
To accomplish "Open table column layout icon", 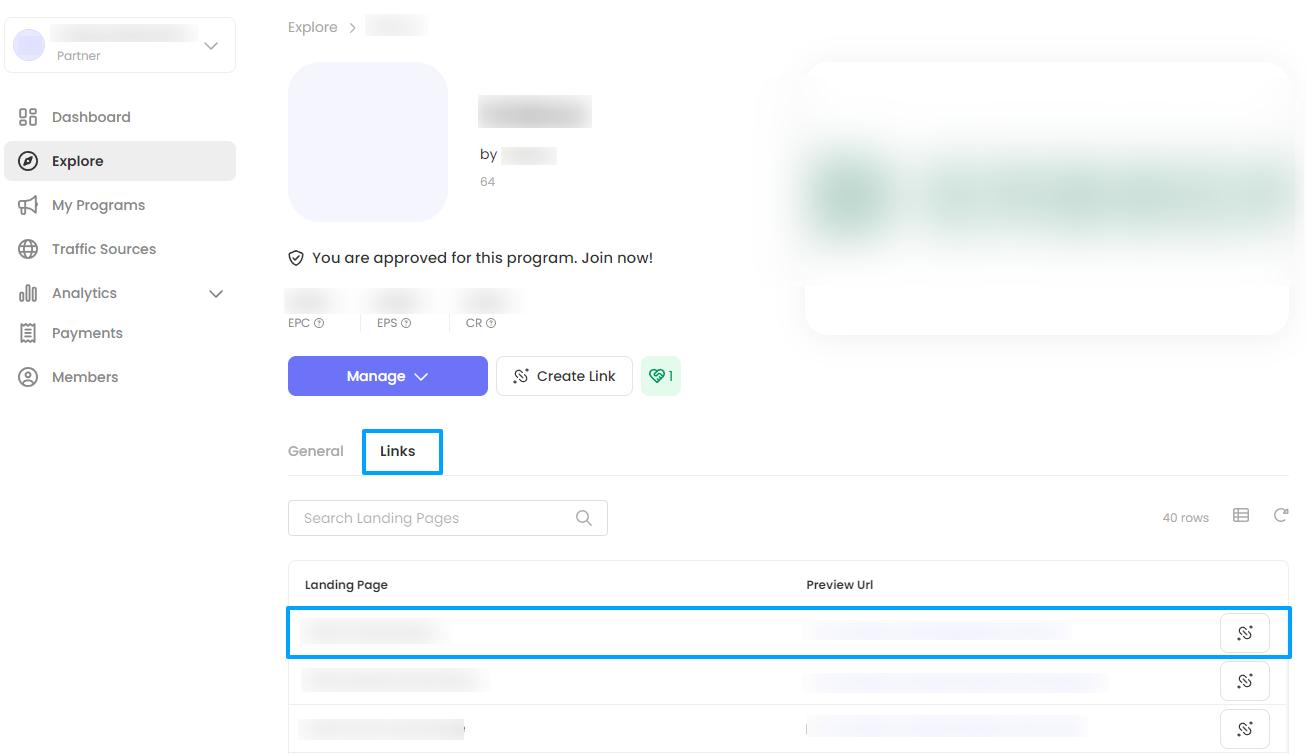I will (1241, 516).
